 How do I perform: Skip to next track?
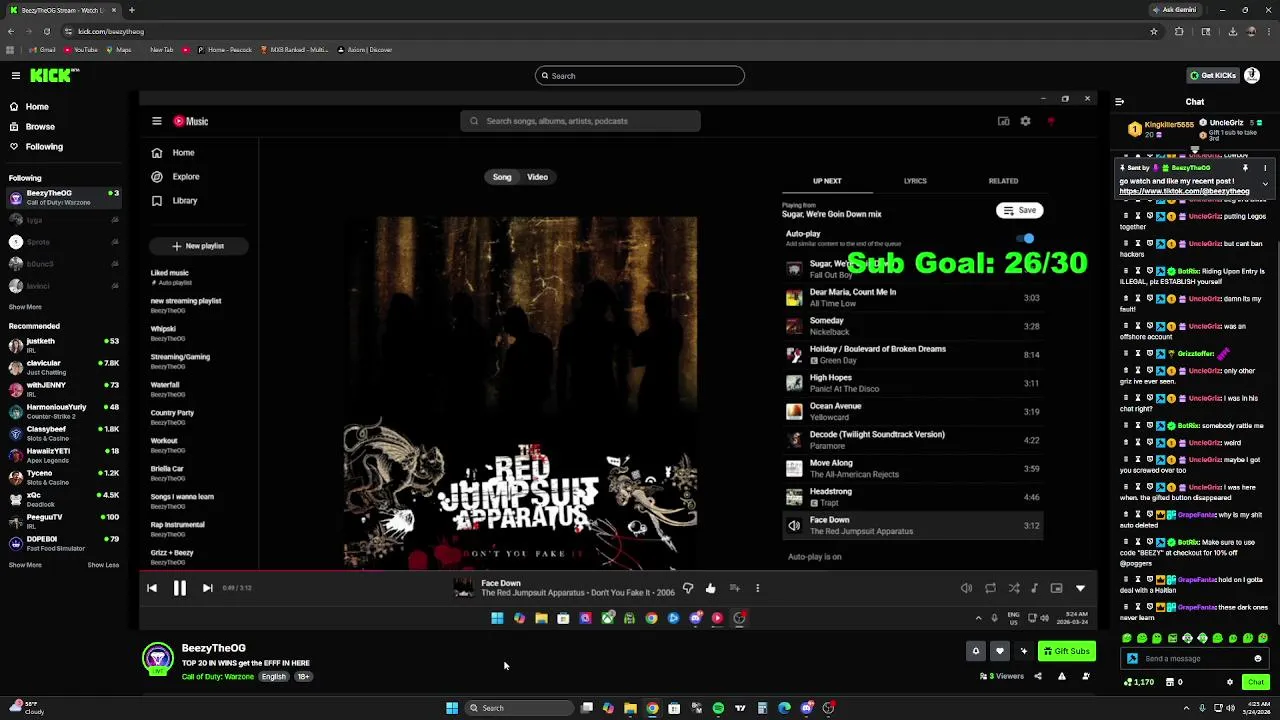coord(207,588)
